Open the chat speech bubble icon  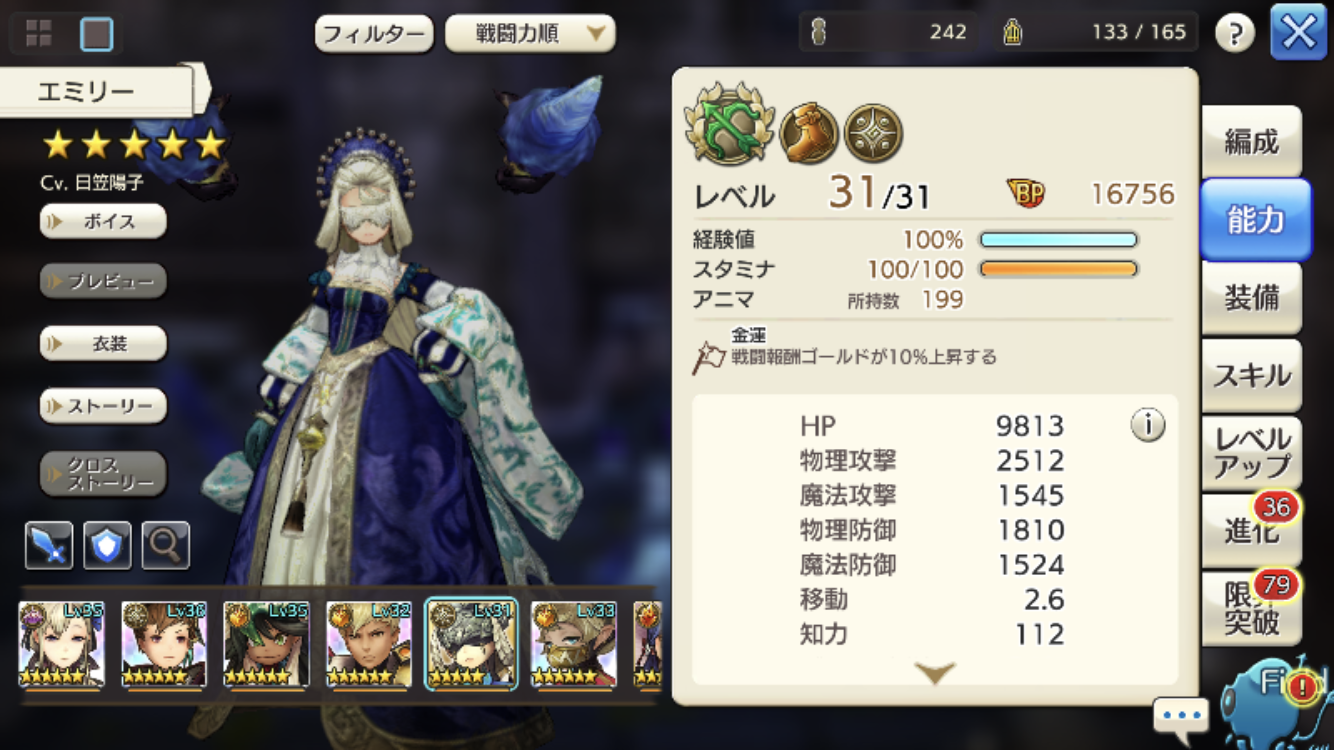pos(1181,716)
